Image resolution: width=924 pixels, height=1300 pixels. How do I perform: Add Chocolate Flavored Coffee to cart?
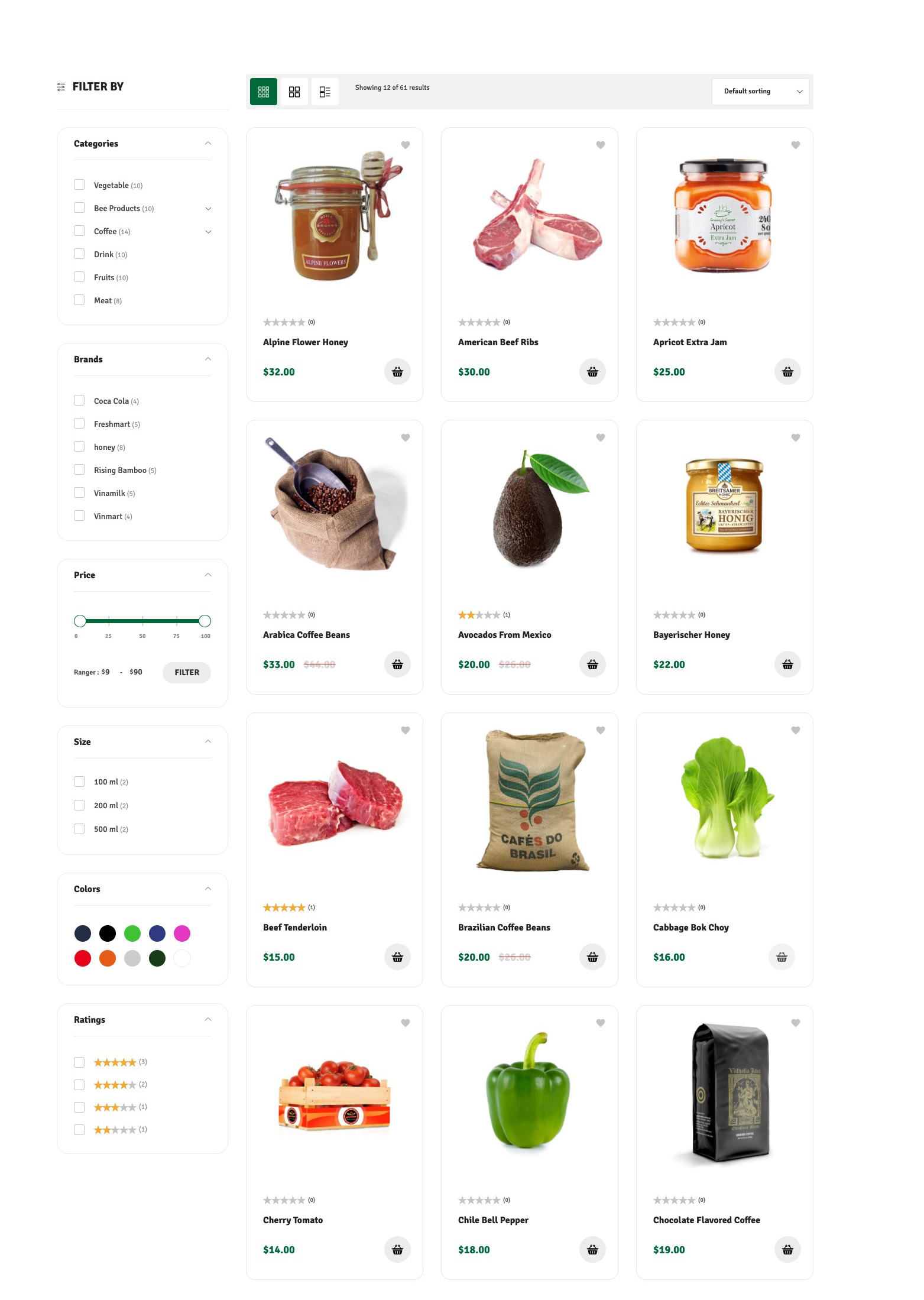[787, 1250]
